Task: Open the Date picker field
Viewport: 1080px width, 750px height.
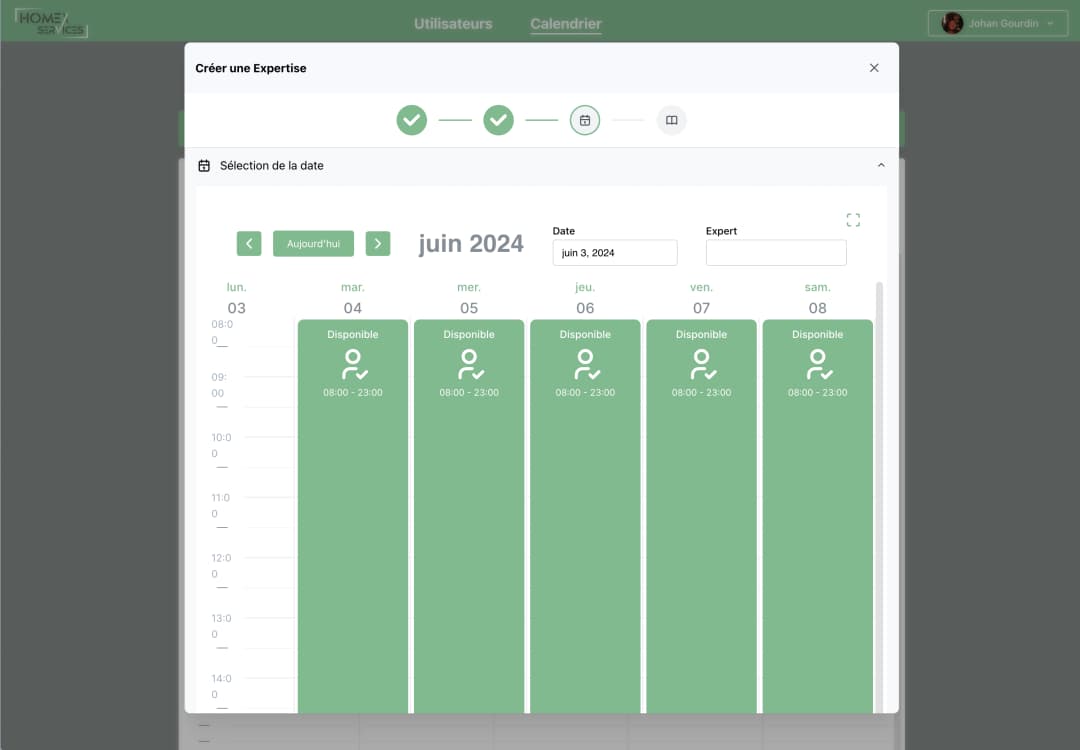Action: 614,253
